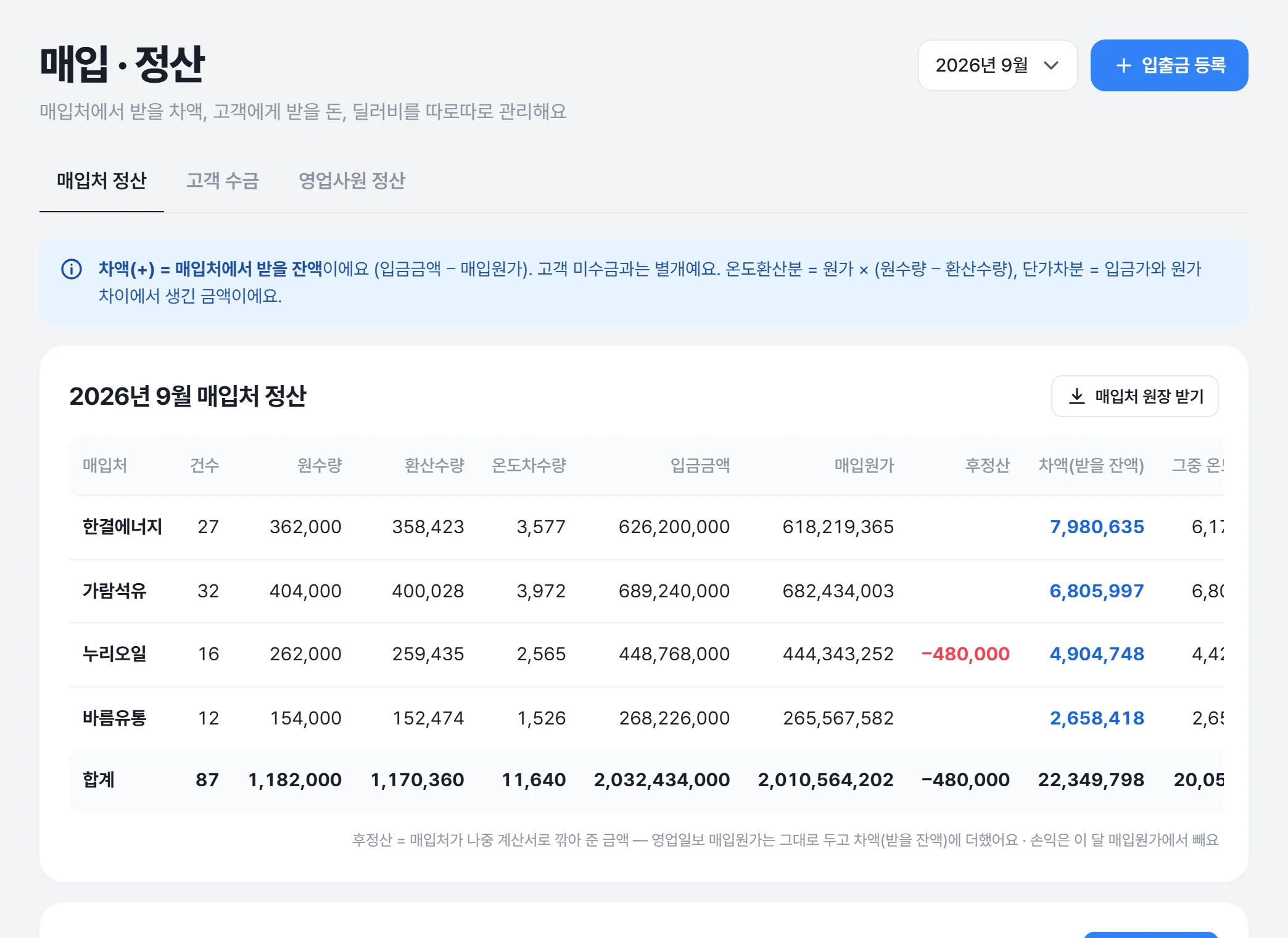Select the 가람석유 supplier name

click(x=115, y=591)
